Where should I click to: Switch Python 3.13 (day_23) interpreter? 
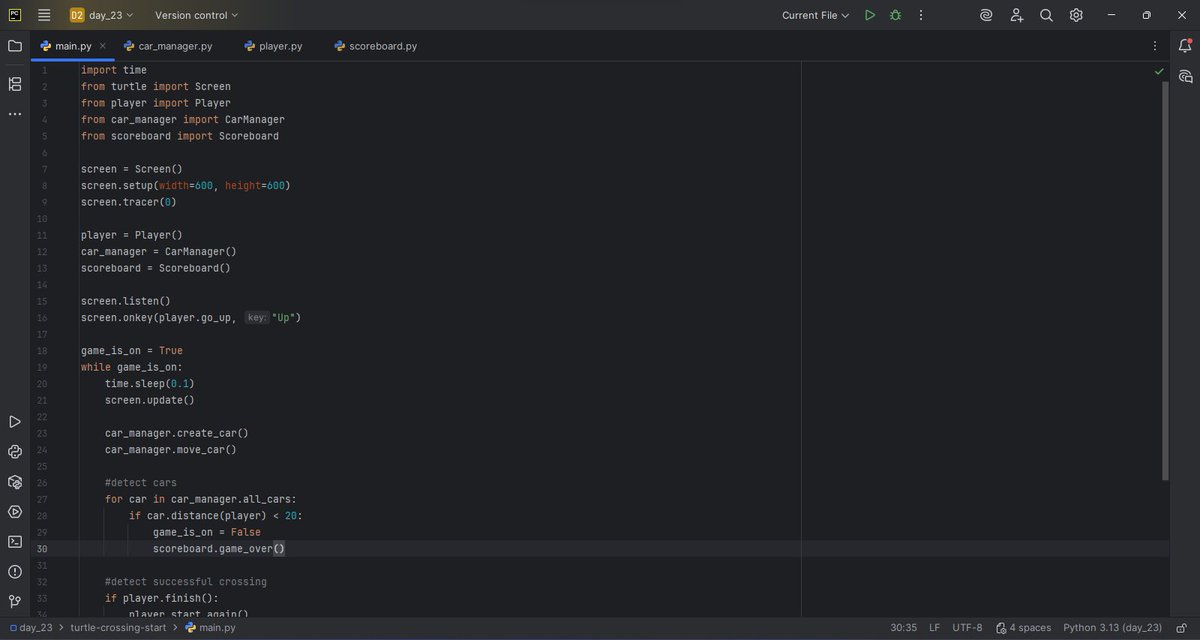tap(1112, 628)
